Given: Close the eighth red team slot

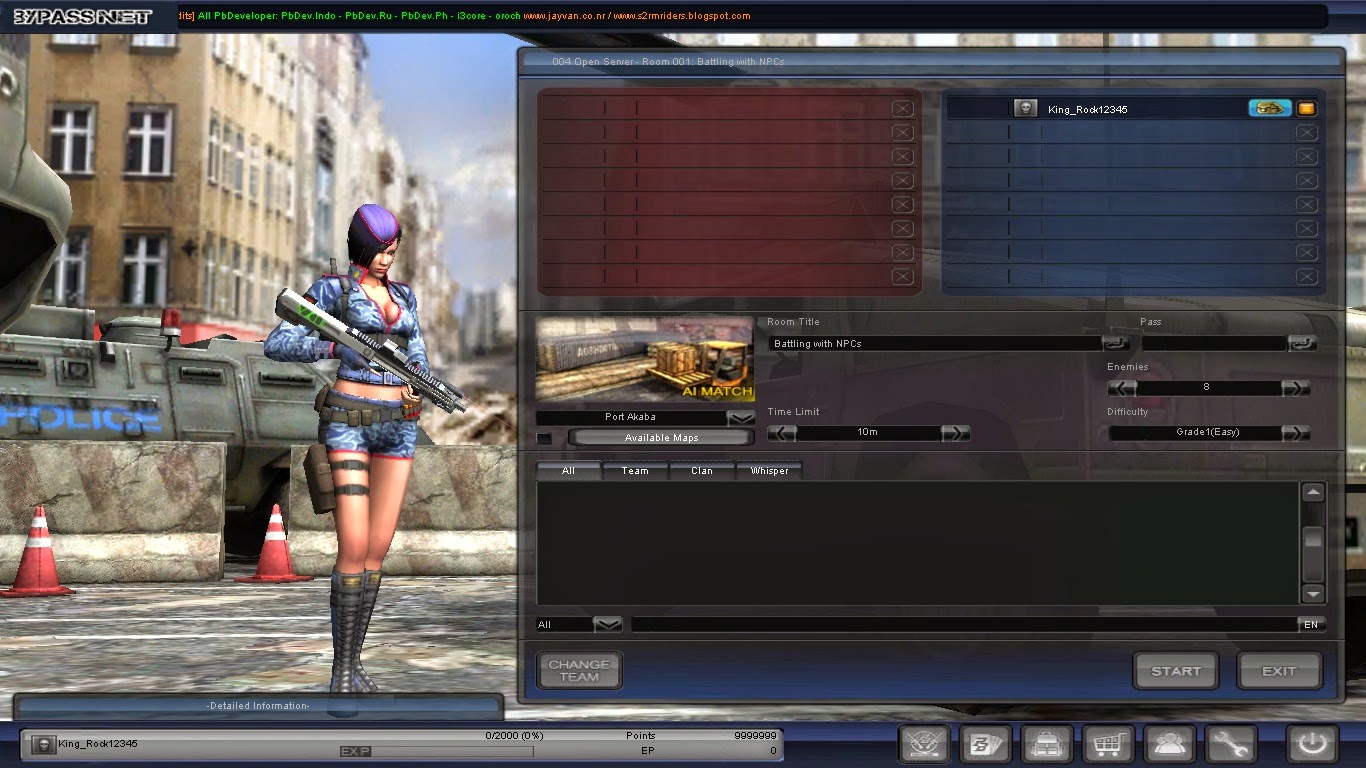Looking at the screenshot, I should [902, 276].
